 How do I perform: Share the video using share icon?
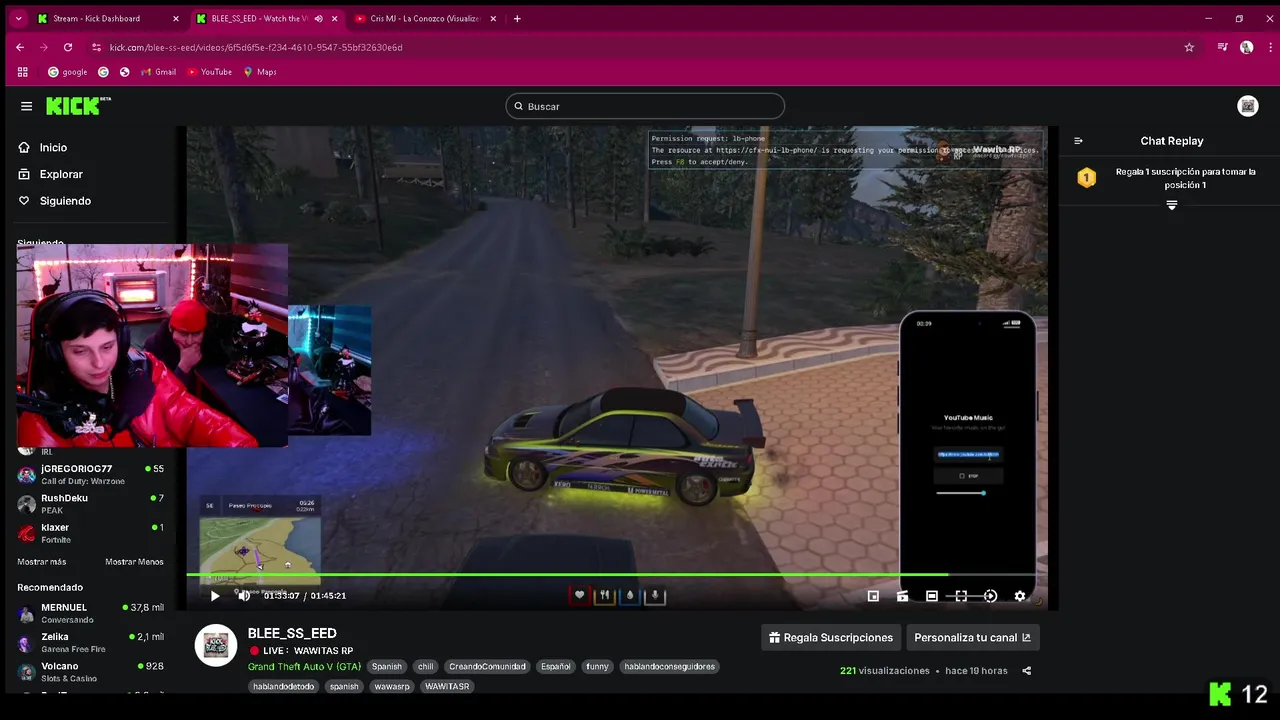coord(1026,671)
